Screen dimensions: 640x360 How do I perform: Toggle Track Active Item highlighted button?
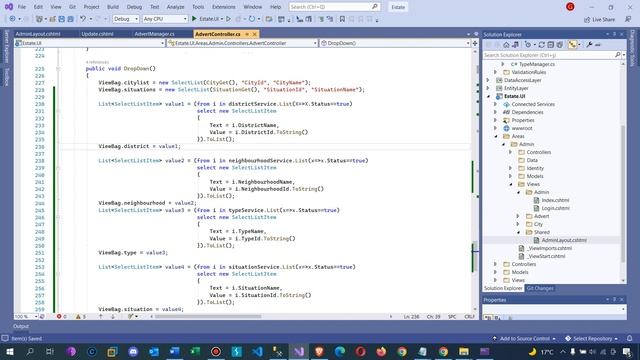[x=573, y=45]
